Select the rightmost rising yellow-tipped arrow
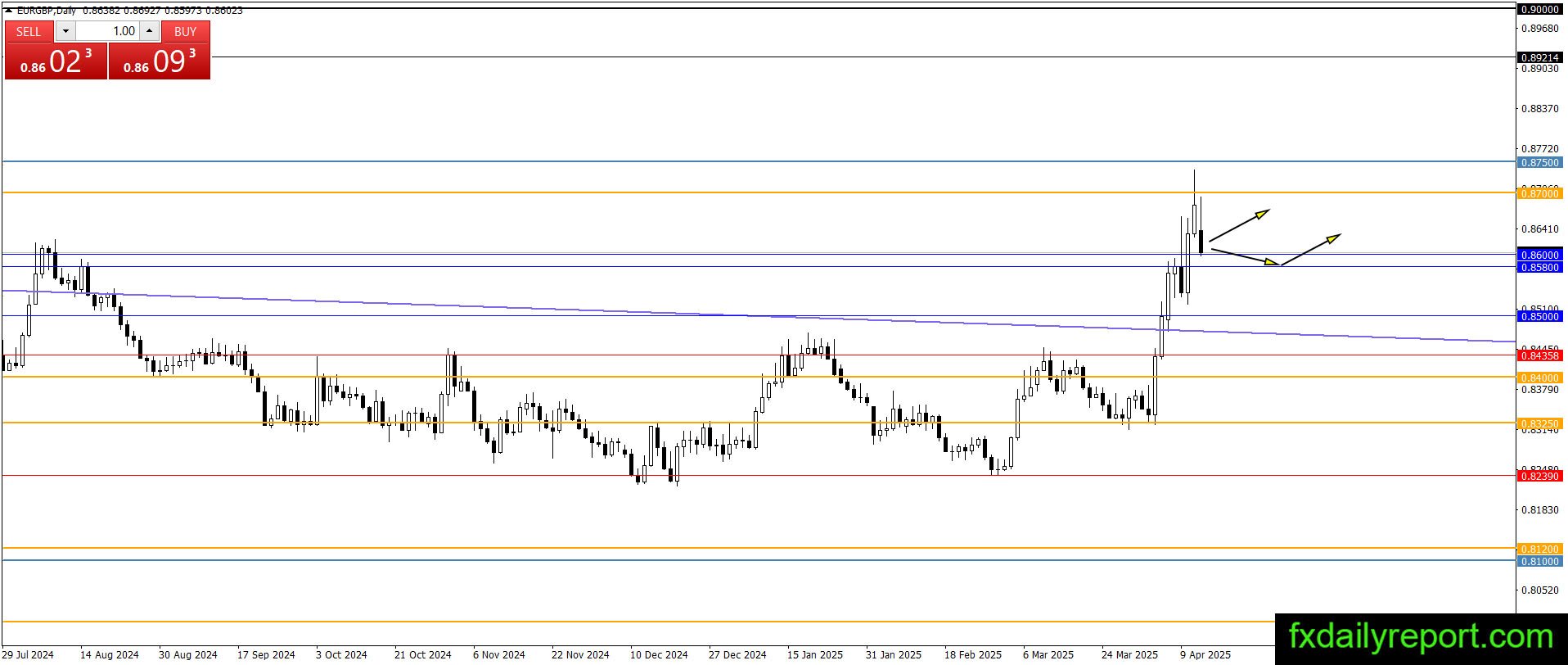The image size is (1568, 665). [1311, 250]
